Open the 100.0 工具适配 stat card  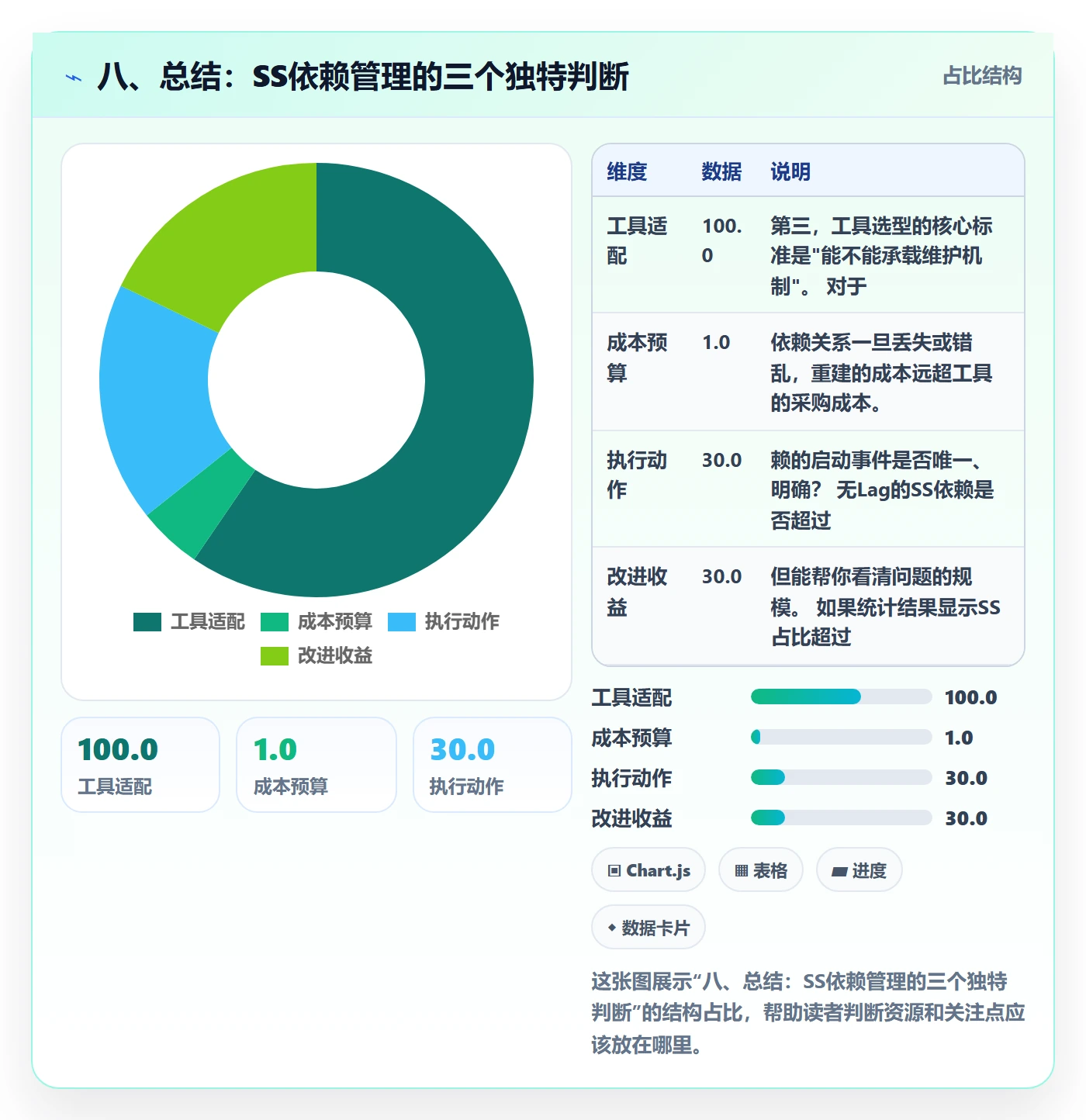click(x=140, y=765)
